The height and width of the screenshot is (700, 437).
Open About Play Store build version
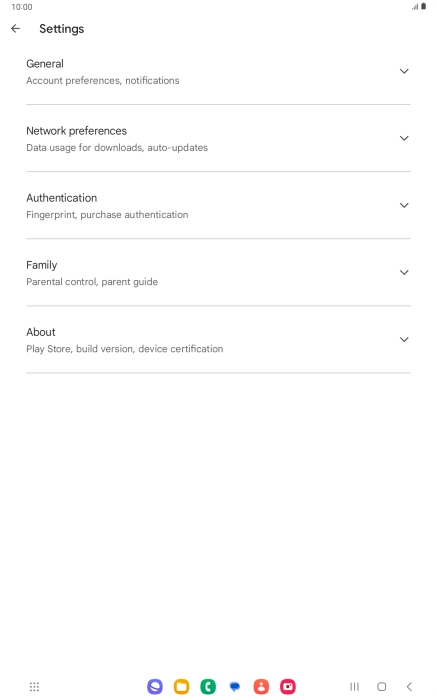(218, 339)
